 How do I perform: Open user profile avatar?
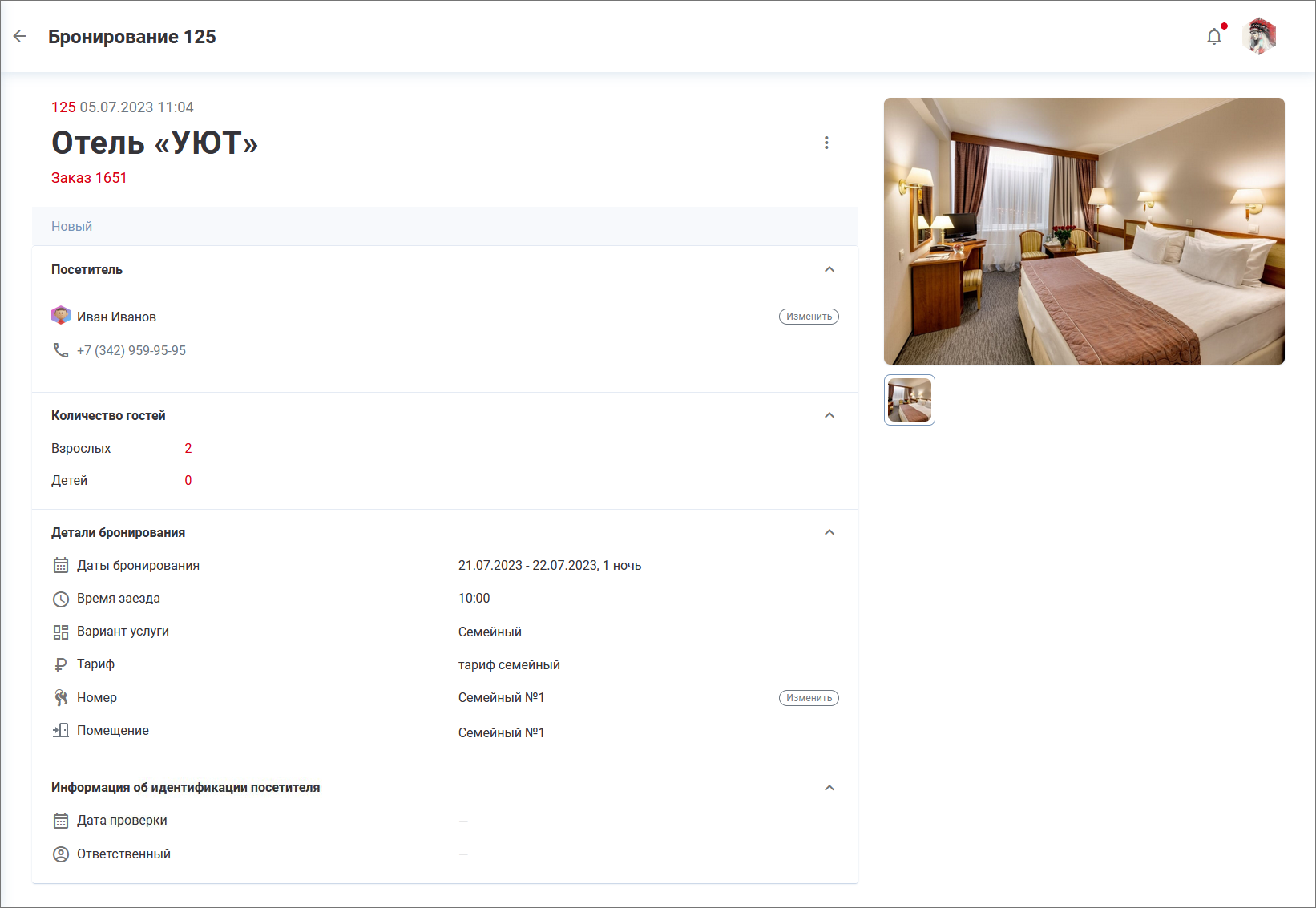1259,37
